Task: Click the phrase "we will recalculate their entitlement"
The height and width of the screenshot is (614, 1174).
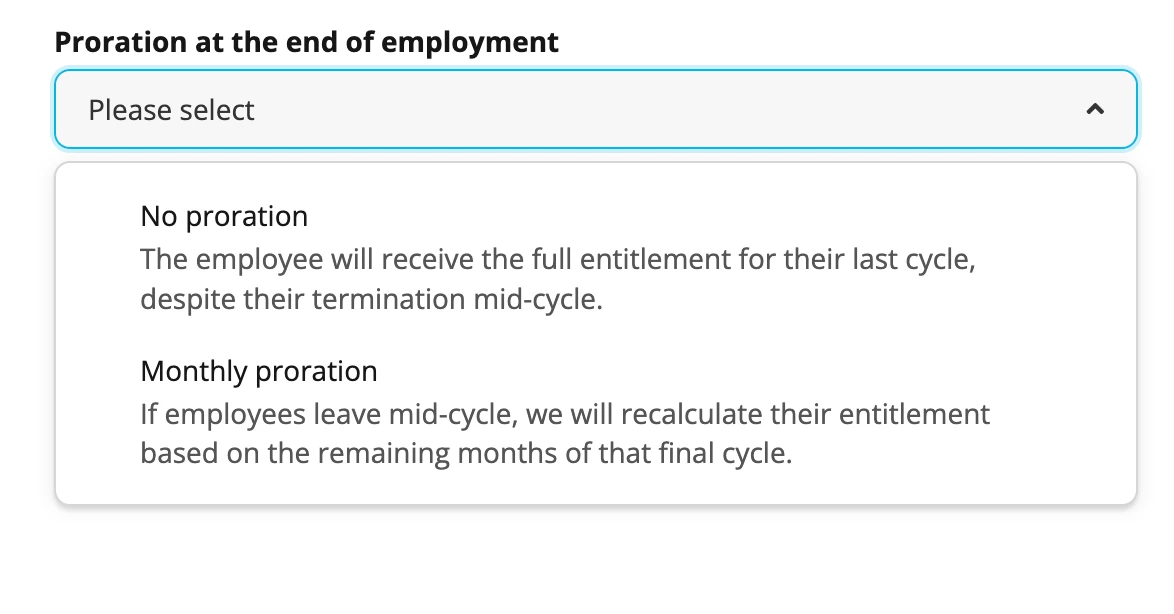Action: point(758,414)
